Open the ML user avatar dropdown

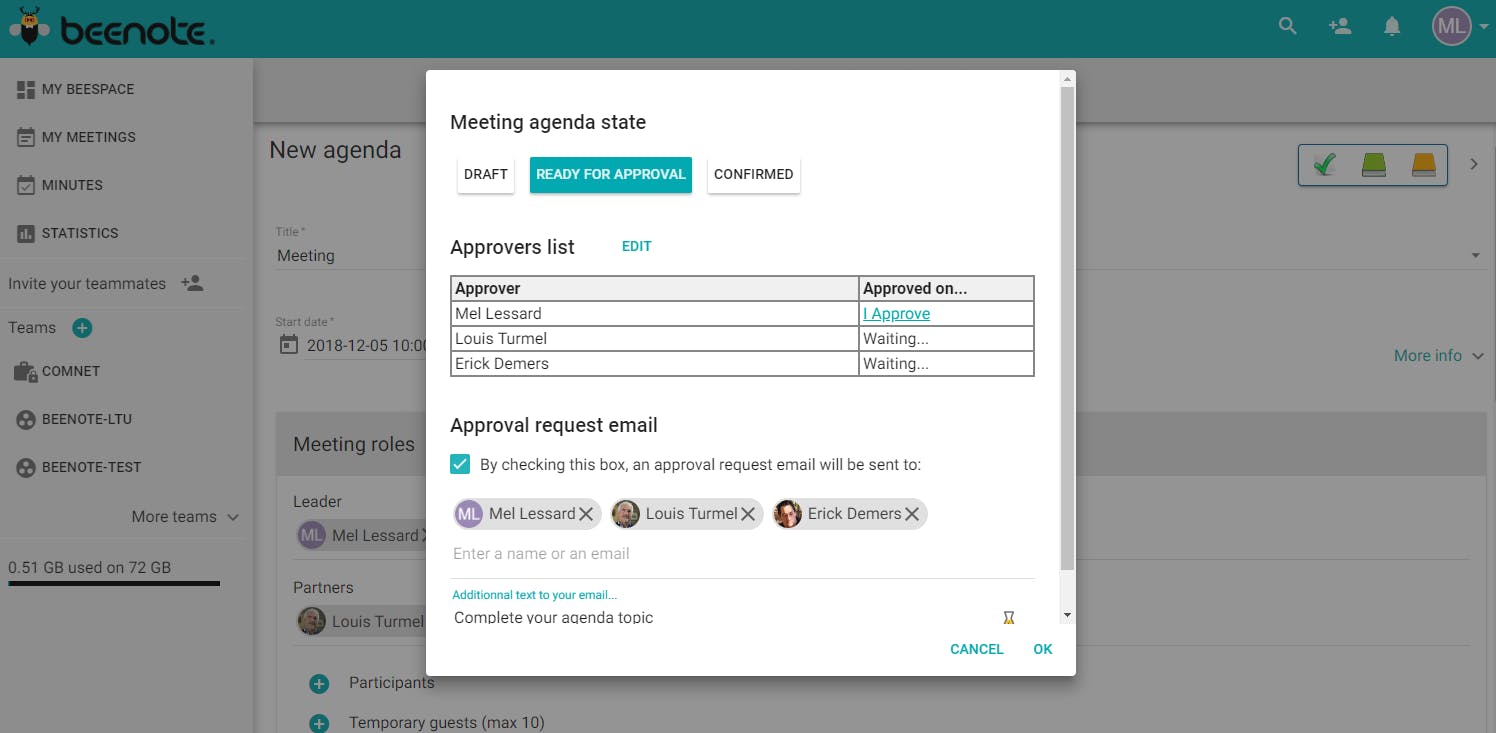coord(1460,27)
